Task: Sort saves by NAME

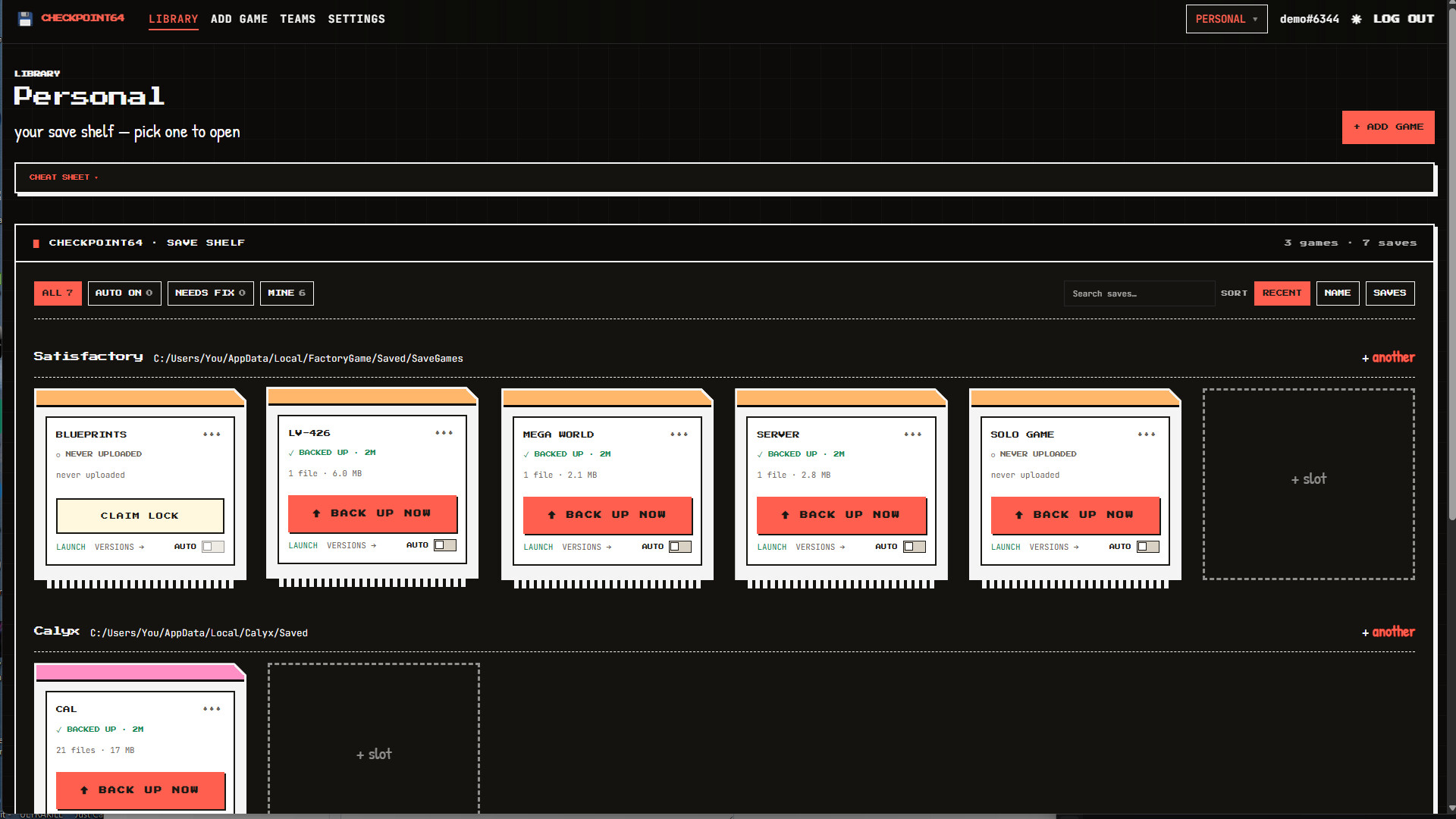Action: coord(1338,293)
